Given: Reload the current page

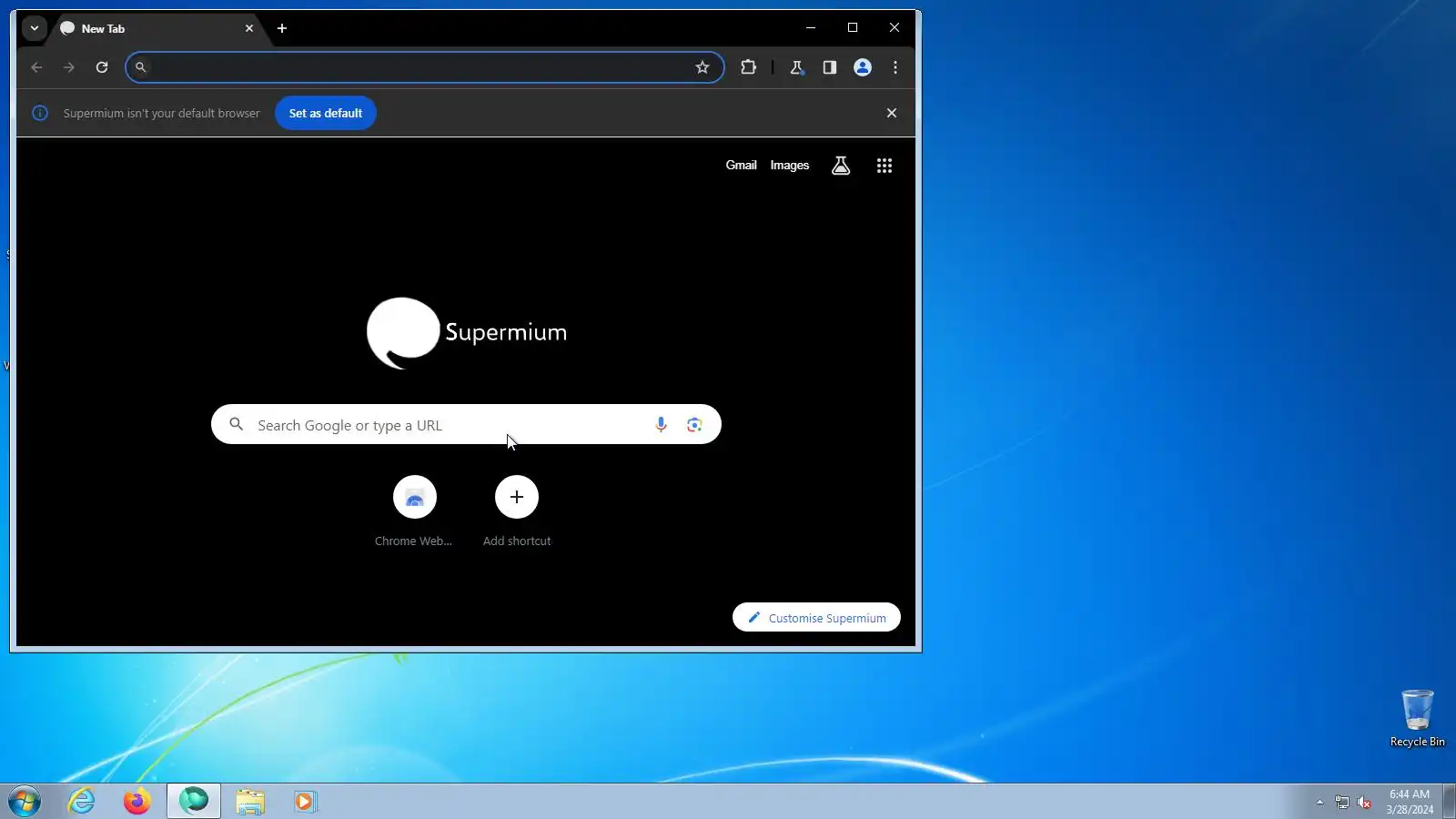Looking at the screenshot, I should pyautogui.click(x=102, y=67).
